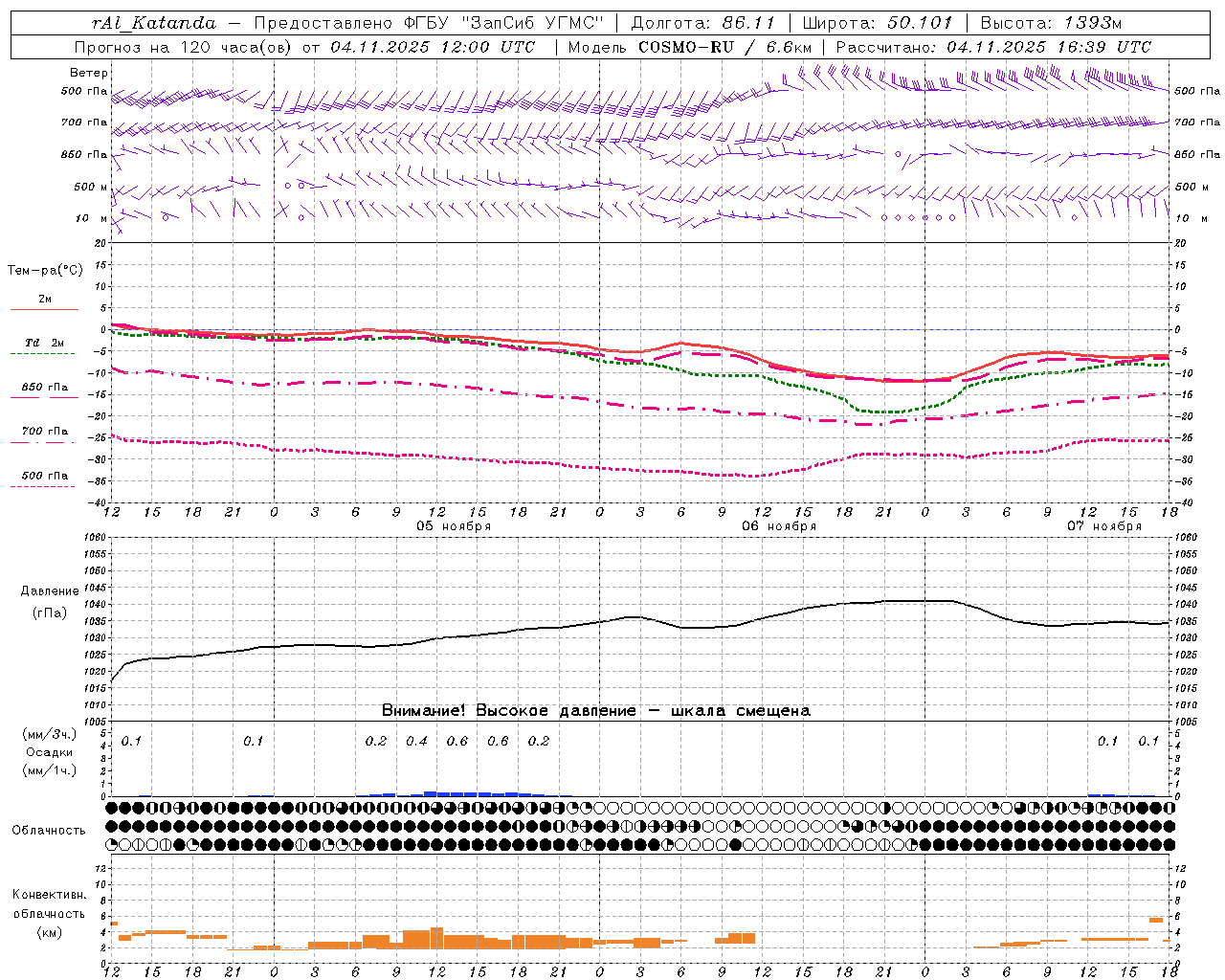Click the 'Давление' pressure chart label

(48, 591)
